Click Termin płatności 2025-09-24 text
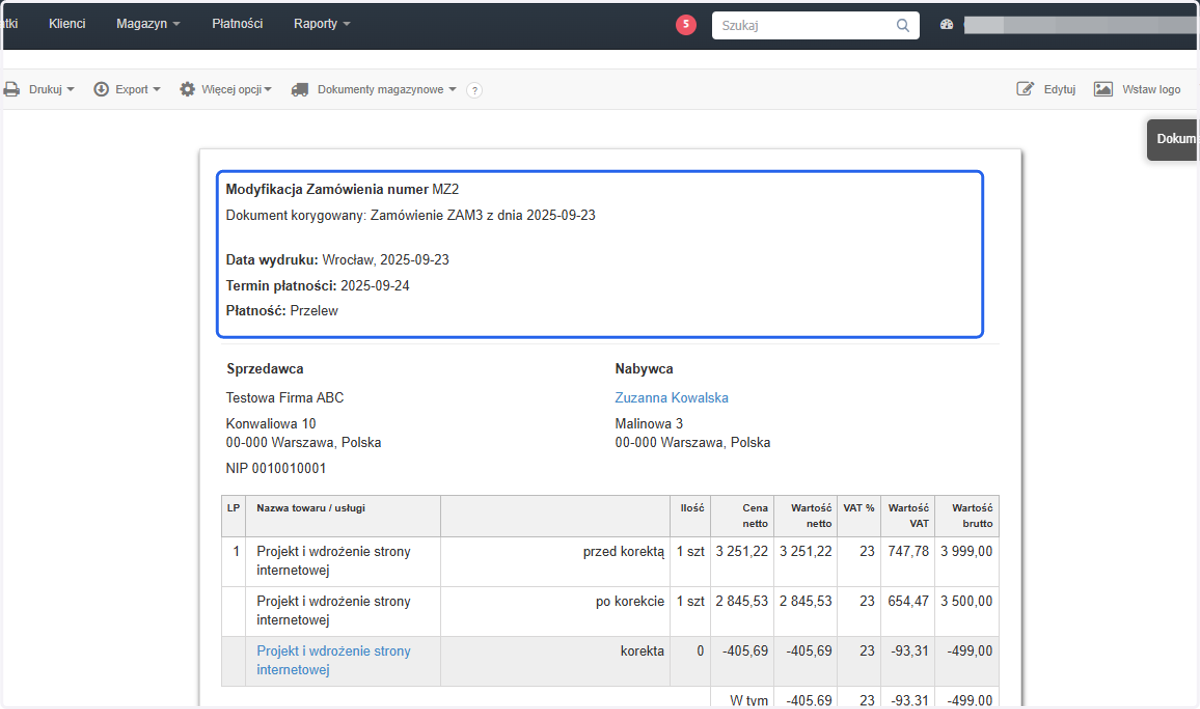 click(318, 286)
